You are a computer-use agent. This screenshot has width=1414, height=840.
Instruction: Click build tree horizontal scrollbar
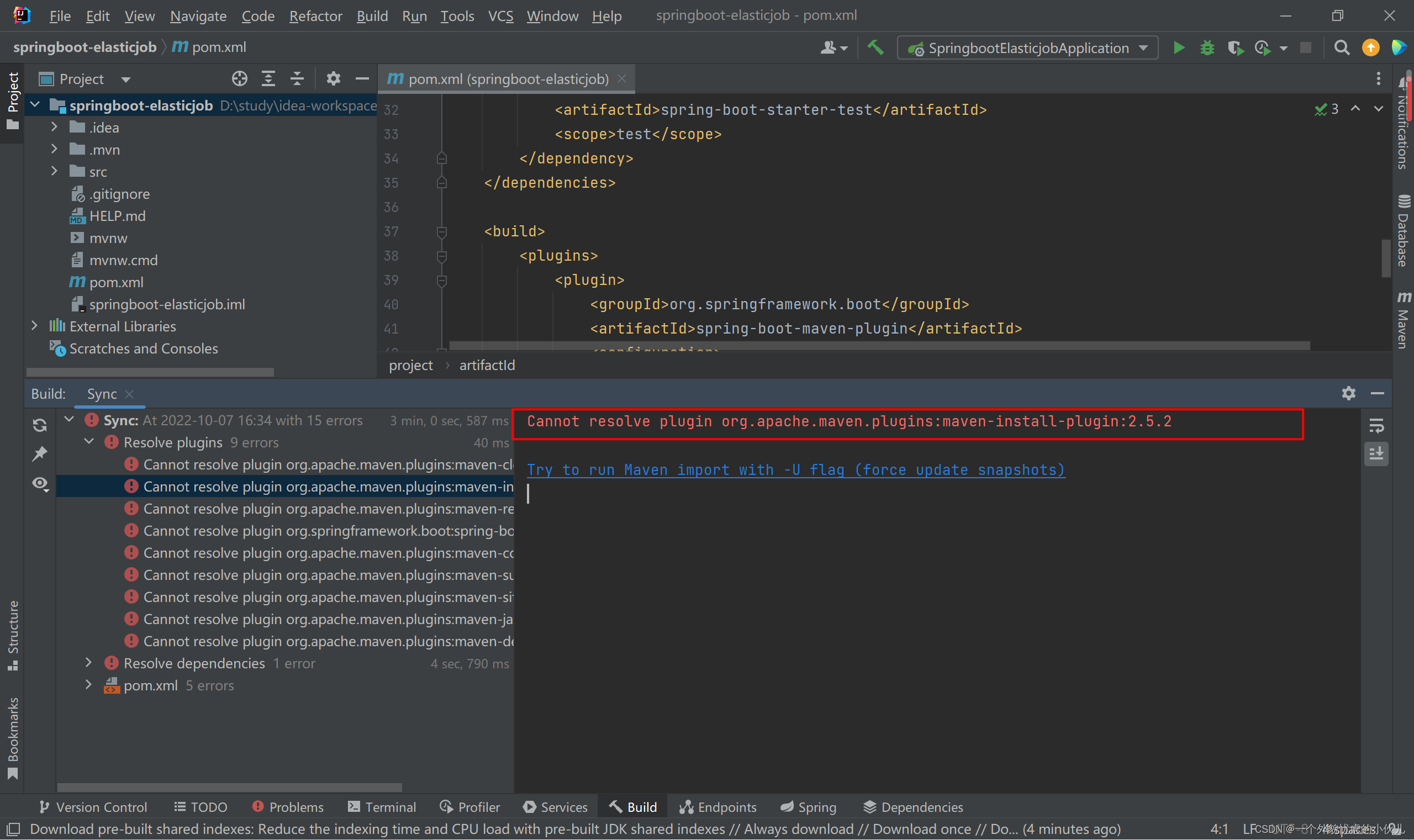[x=229, y=788]
